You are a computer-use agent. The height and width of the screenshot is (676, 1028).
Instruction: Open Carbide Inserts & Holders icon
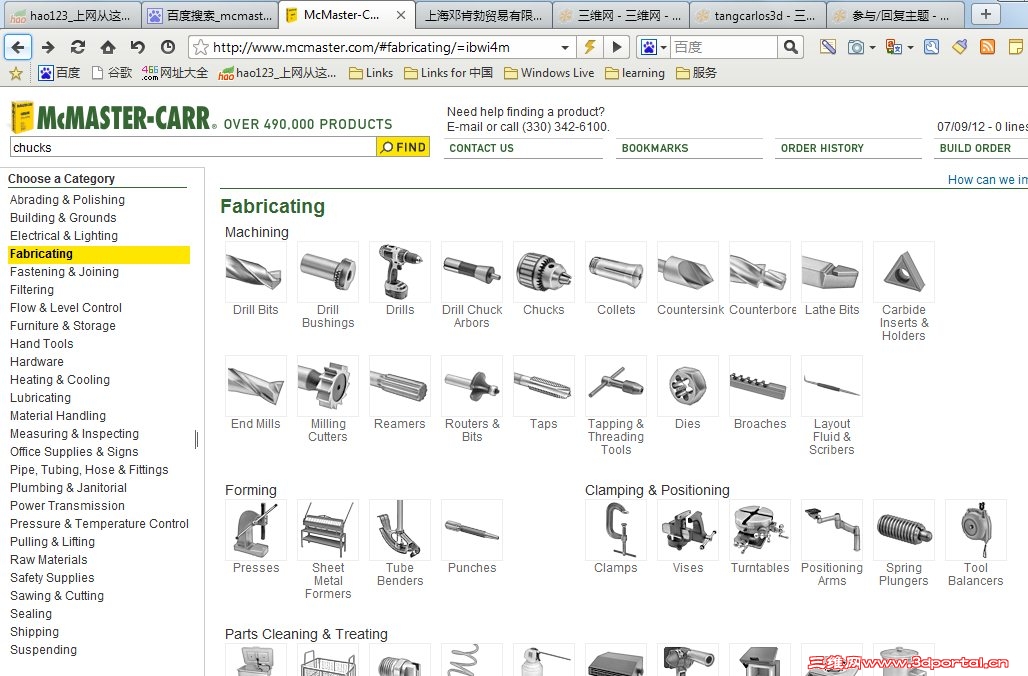904,271
